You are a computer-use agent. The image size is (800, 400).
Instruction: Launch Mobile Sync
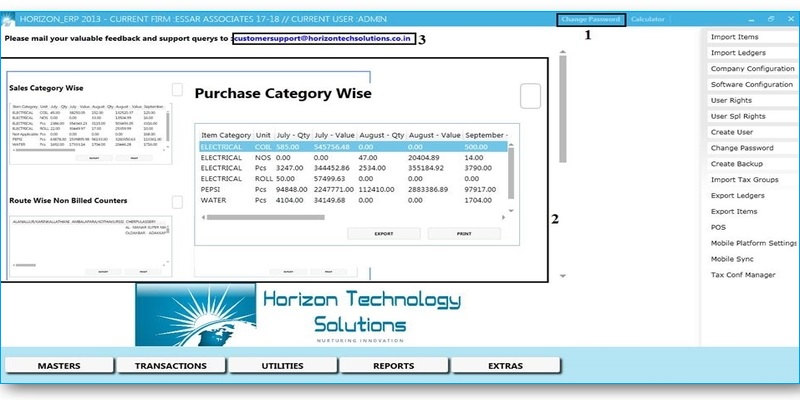click(x=750, y=259)
